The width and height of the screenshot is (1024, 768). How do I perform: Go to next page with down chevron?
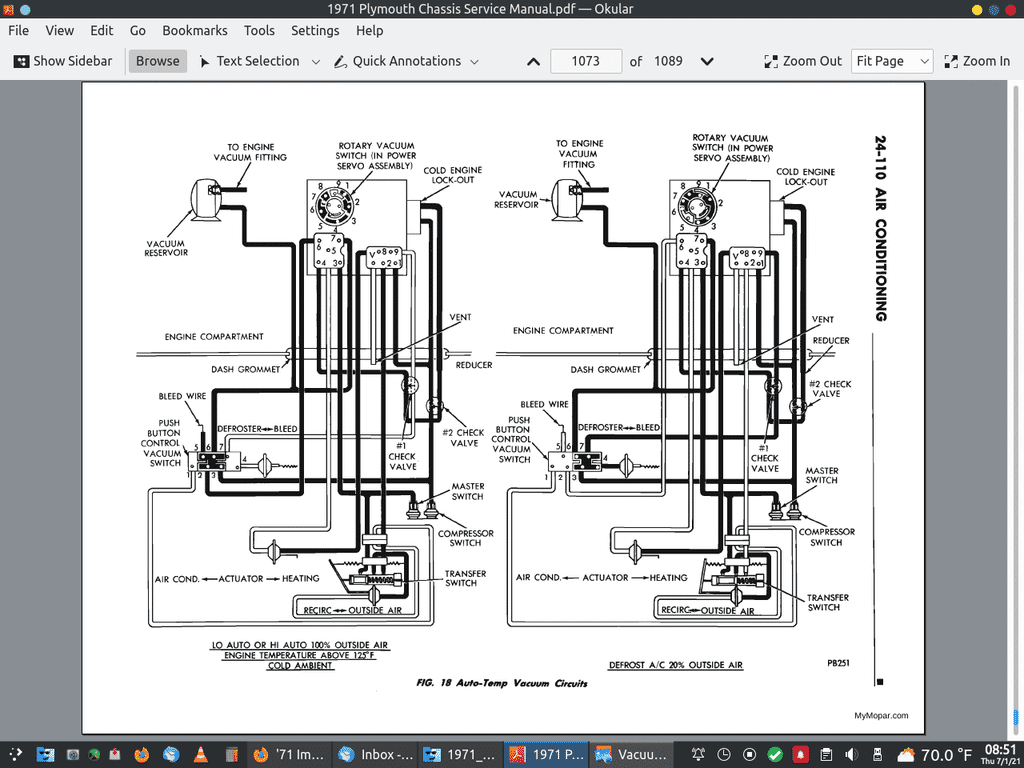coord(707,62)
